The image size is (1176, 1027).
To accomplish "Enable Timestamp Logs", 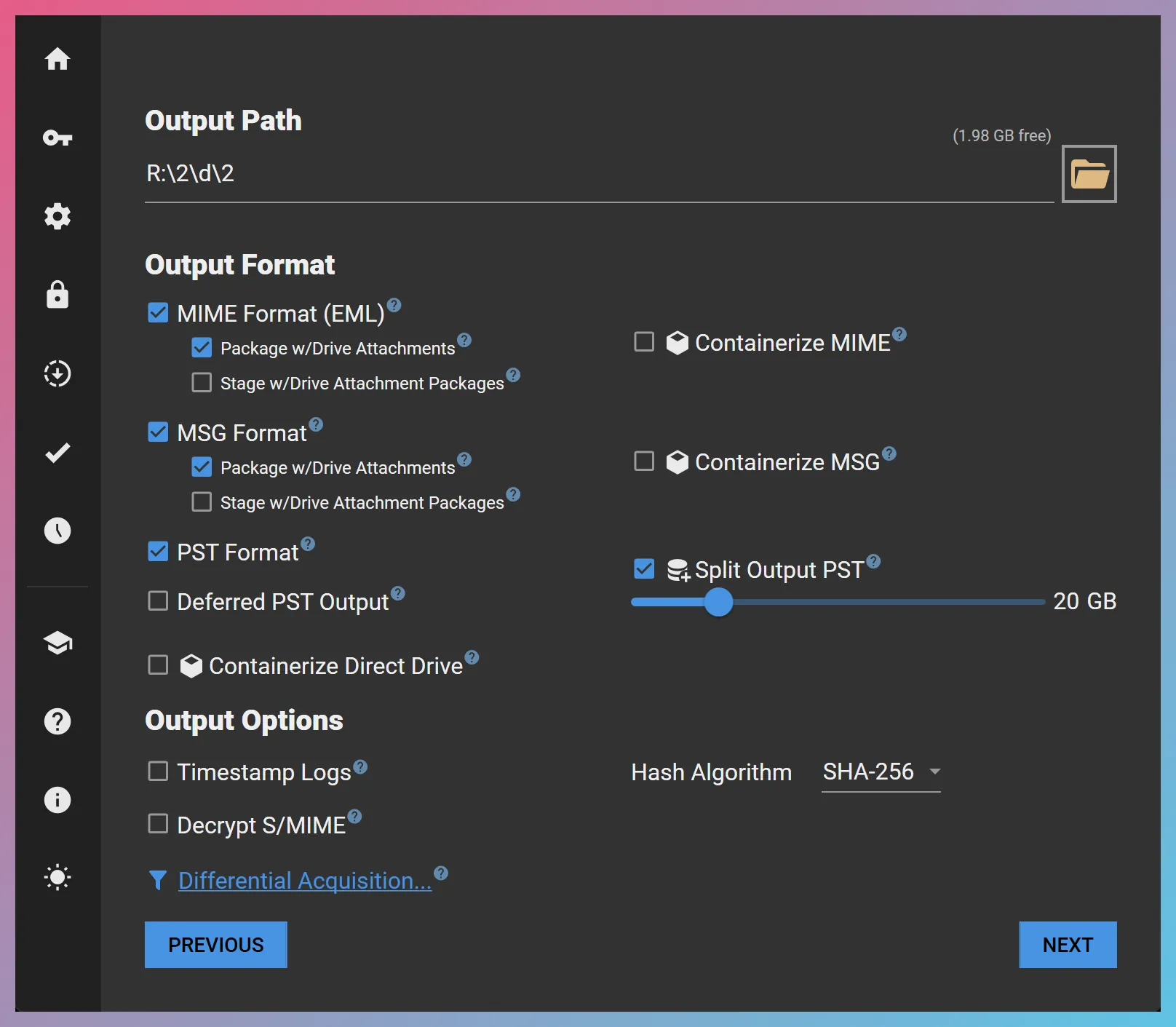I will click(158, 771).
